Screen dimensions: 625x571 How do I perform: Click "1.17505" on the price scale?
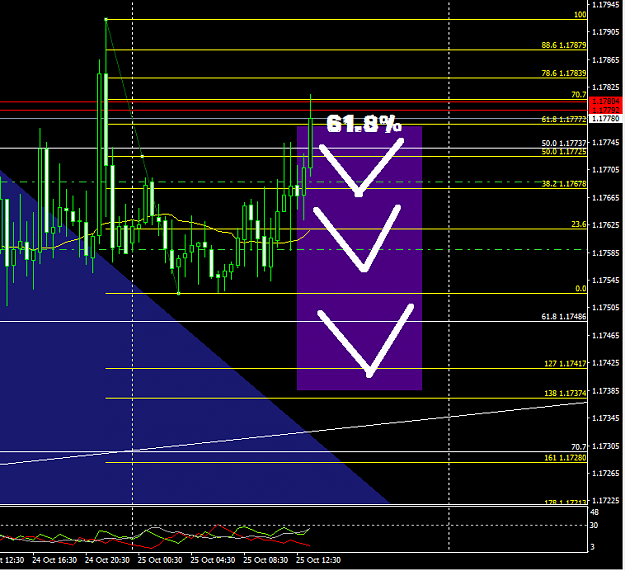click(x=606, y=308)
